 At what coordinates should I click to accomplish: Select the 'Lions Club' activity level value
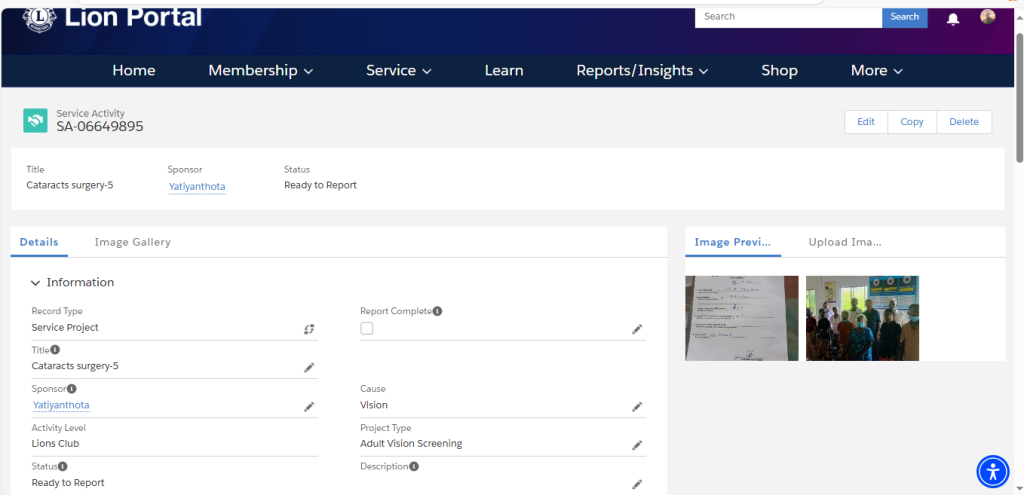(x=56, y=443)
